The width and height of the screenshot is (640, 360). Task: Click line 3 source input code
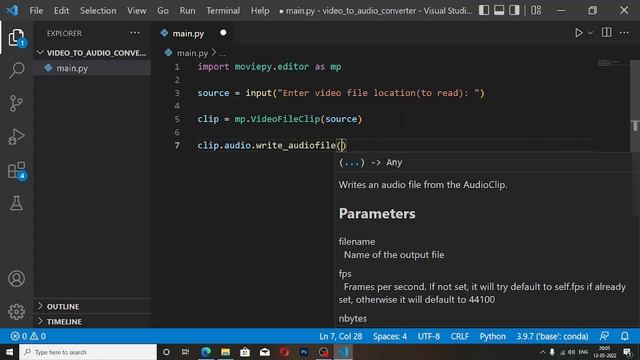341,93
